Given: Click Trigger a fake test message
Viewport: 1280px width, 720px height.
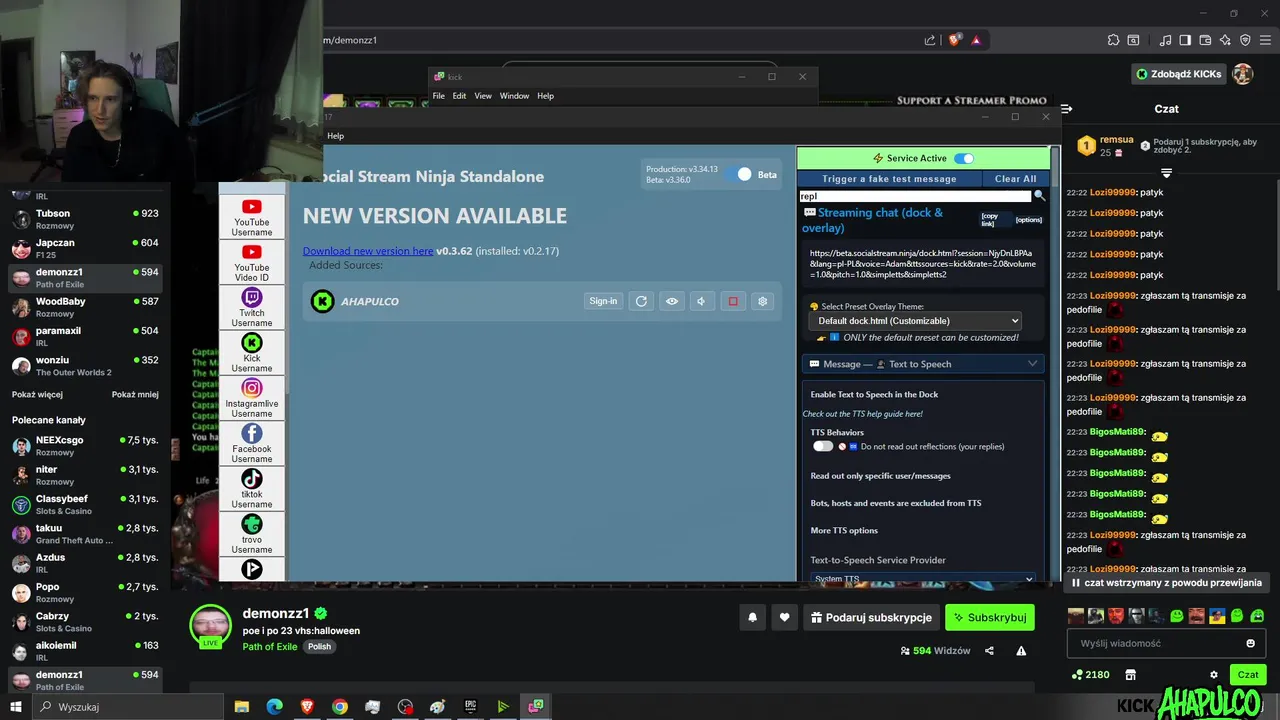Looking at the screenshot, I should coord(889,179).
